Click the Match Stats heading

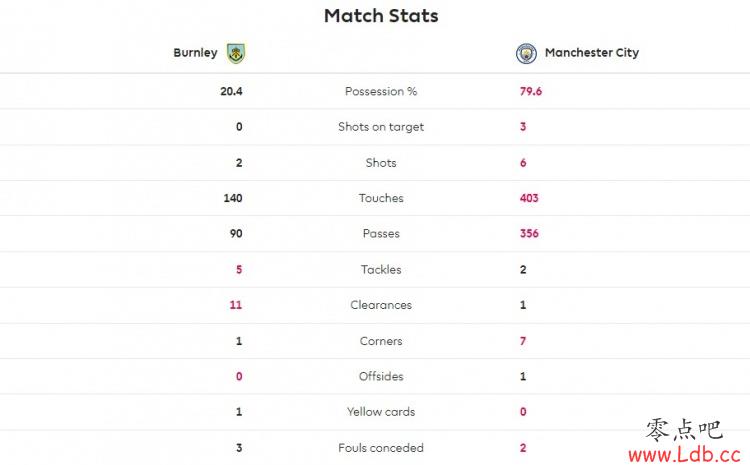click(381, 16)
